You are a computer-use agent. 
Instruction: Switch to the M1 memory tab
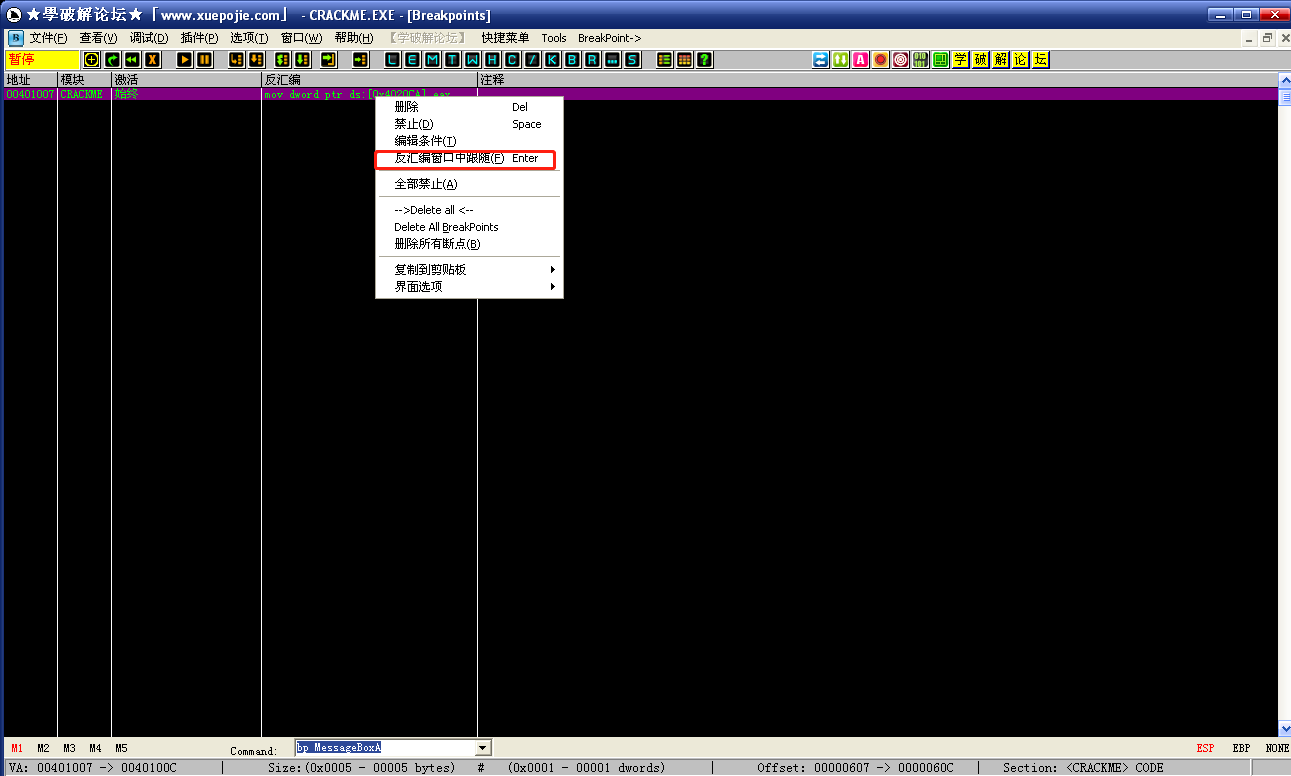17,748
